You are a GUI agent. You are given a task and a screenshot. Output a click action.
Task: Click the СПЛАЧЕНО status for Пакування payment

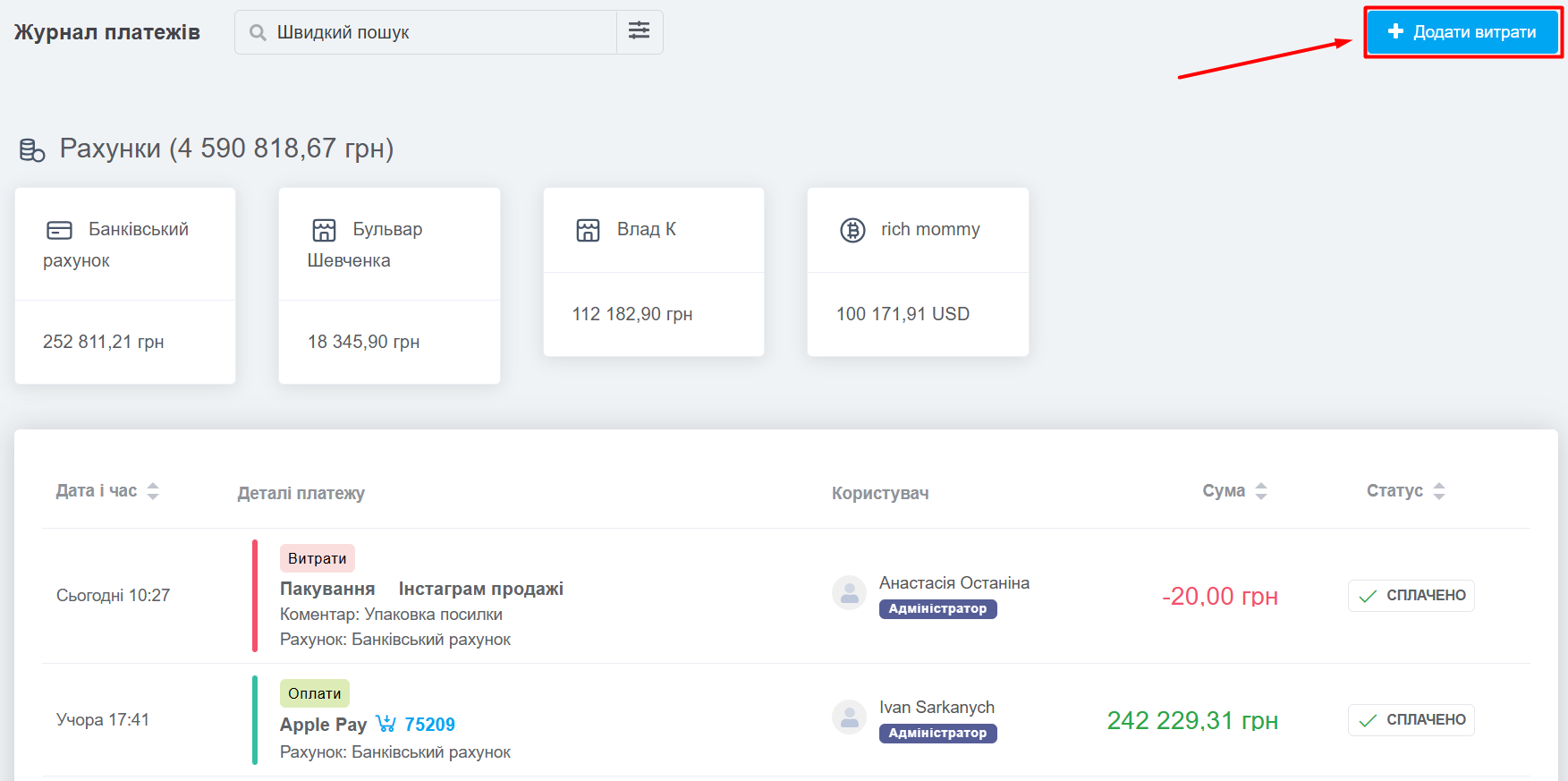click(x=1411, y=596)
